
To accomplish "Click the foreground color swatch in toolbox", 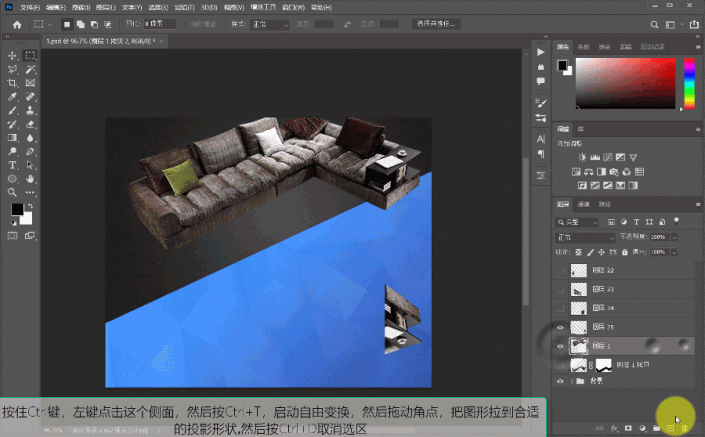I will click(17, 210).
